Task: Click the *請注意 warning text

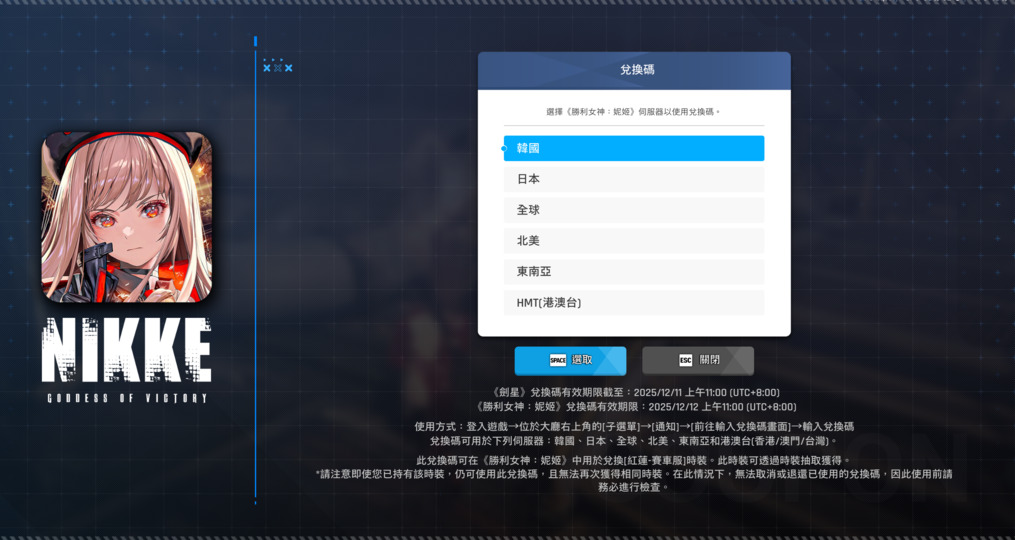Action: (634, 480)
